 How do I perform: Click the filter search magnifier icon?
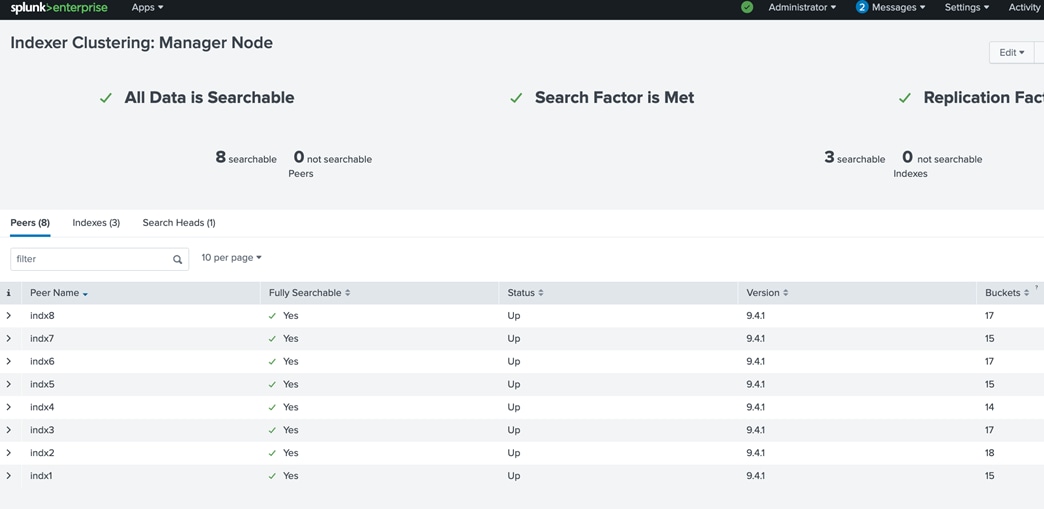(x=178, y=259)
